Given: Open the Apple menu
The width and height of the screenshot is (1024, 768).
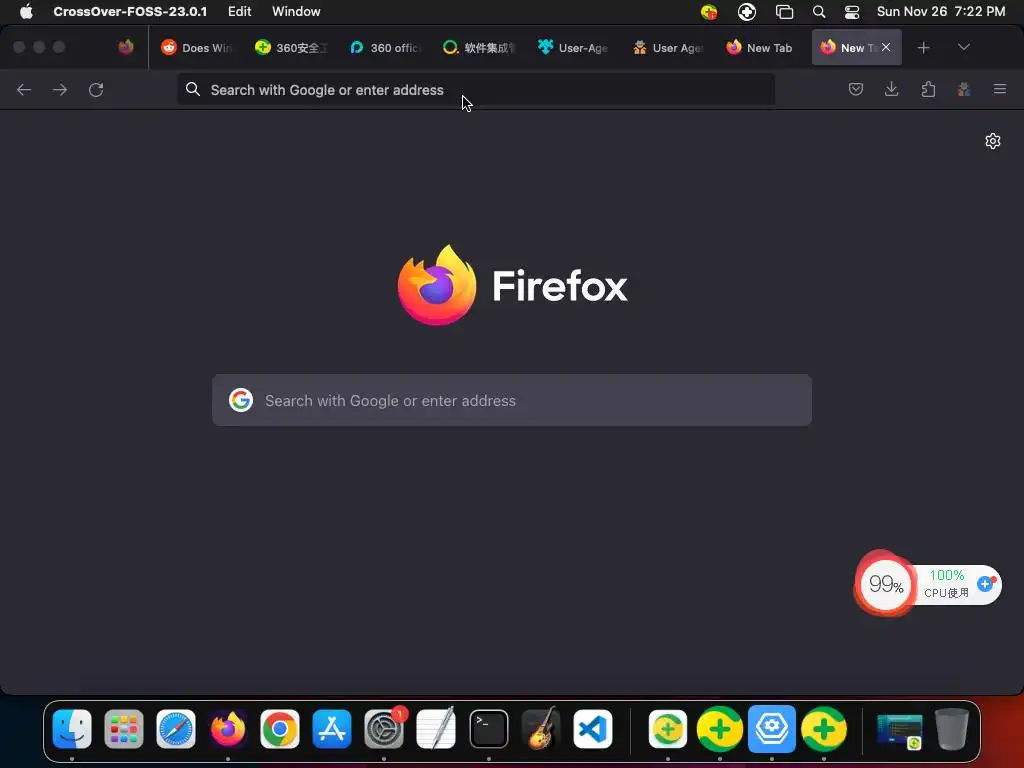Looking at the screenshot, I should tap(26, 11).
